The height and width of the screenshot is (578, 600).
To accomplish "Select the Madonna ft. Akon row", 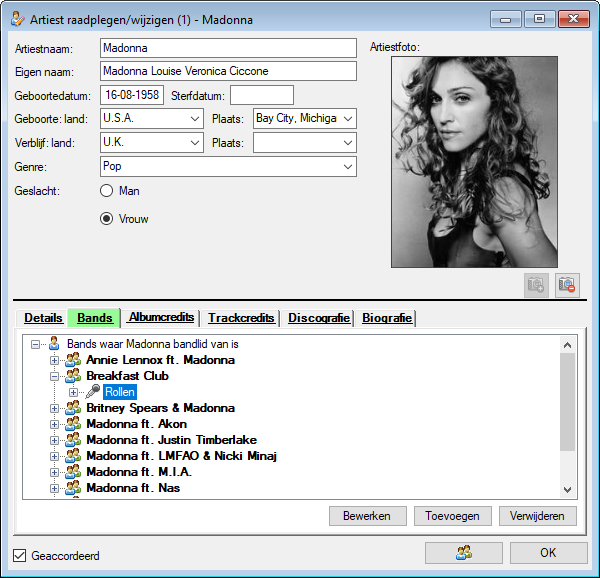I will pos(137,424).
